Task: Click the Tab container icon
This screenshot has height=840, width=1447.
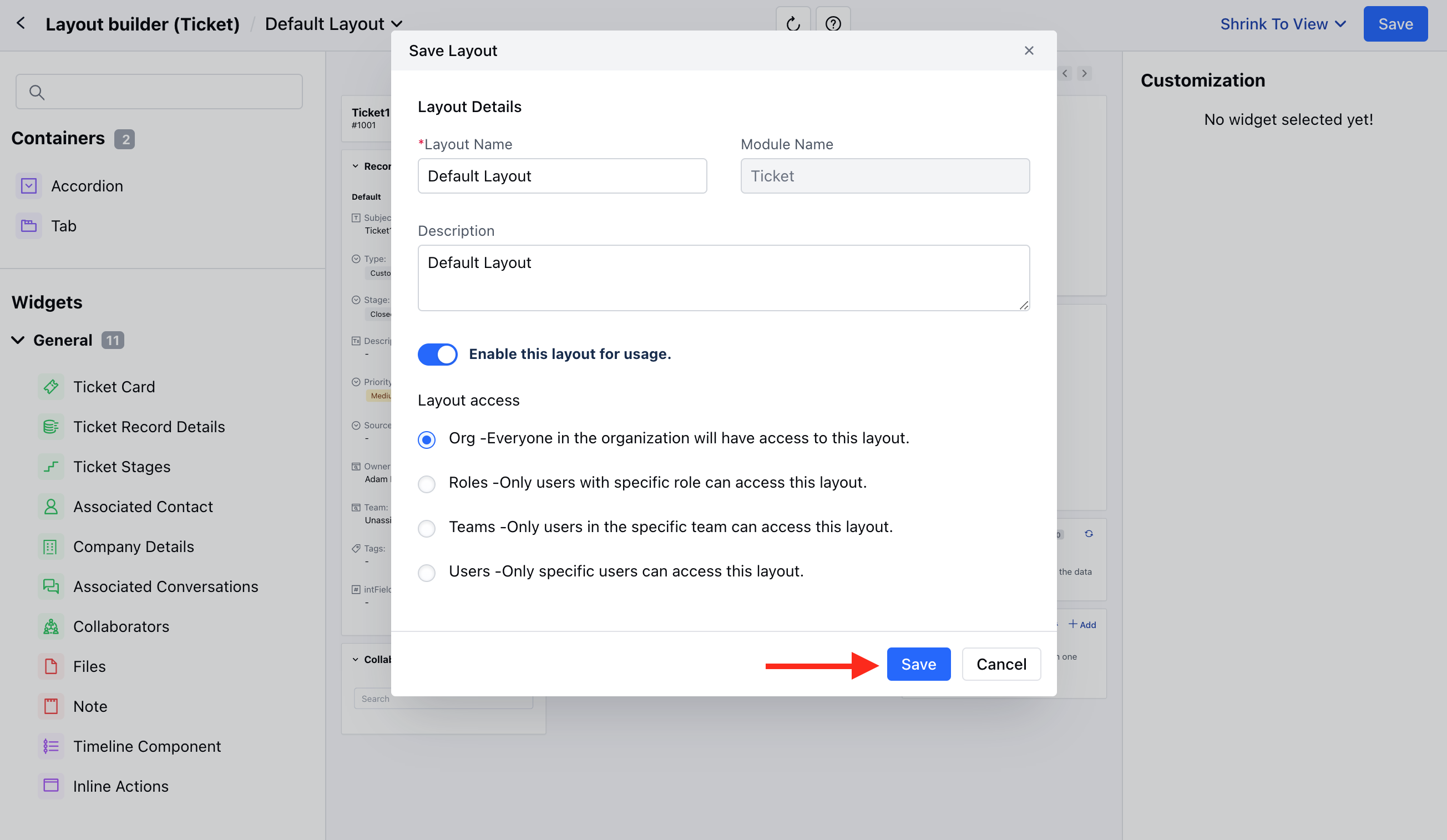Action: (x=28, y=225)
